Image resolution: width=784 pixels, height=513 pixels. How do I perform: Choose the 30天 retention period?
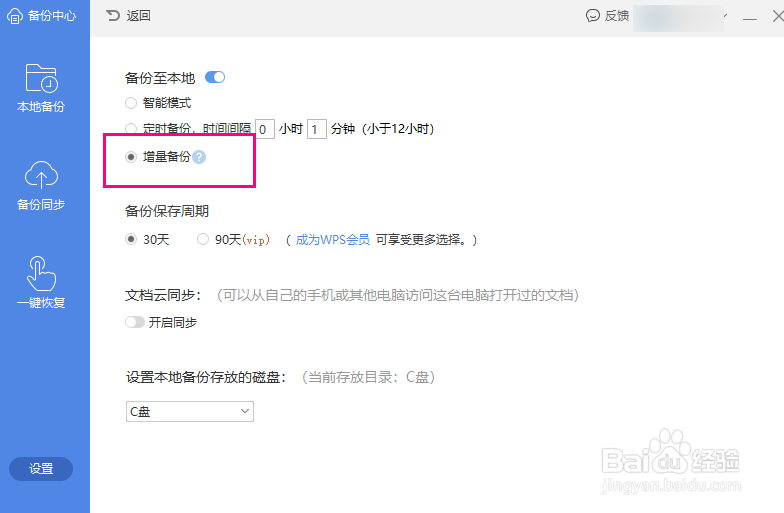[130, 239]
